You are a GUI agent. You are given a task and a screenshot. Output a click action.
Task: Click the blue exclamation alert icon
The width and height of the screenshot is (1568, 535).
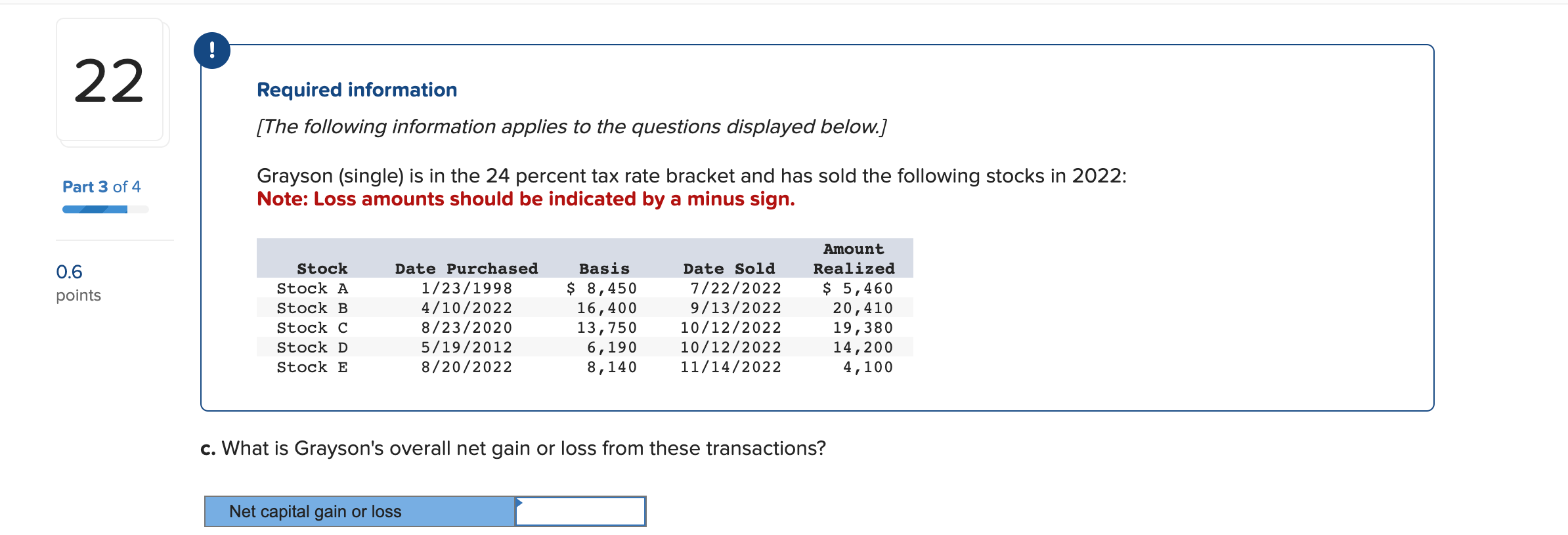(212, 51)
